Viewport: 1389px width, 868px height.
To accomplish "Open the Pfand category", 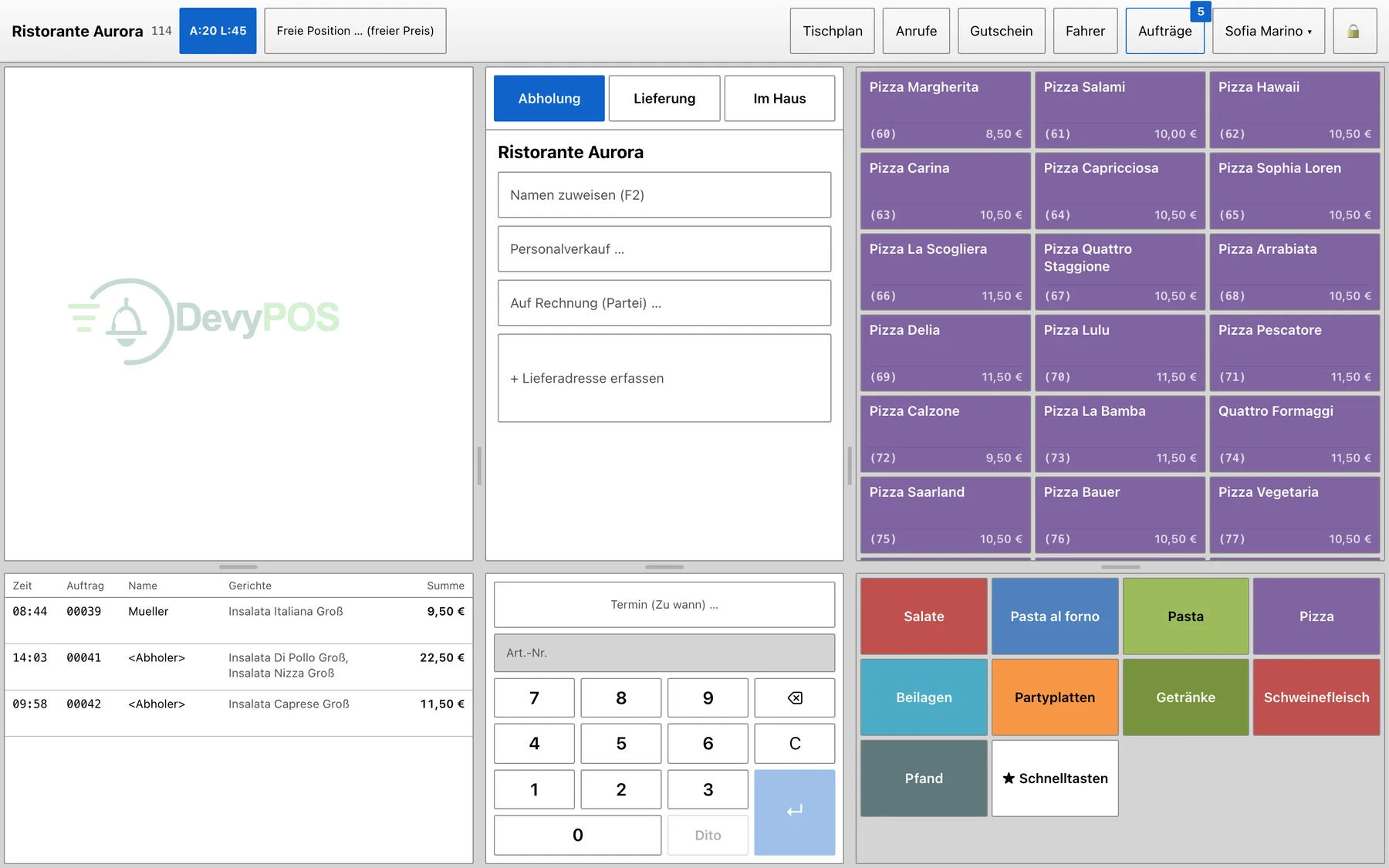I will [924, 778].
